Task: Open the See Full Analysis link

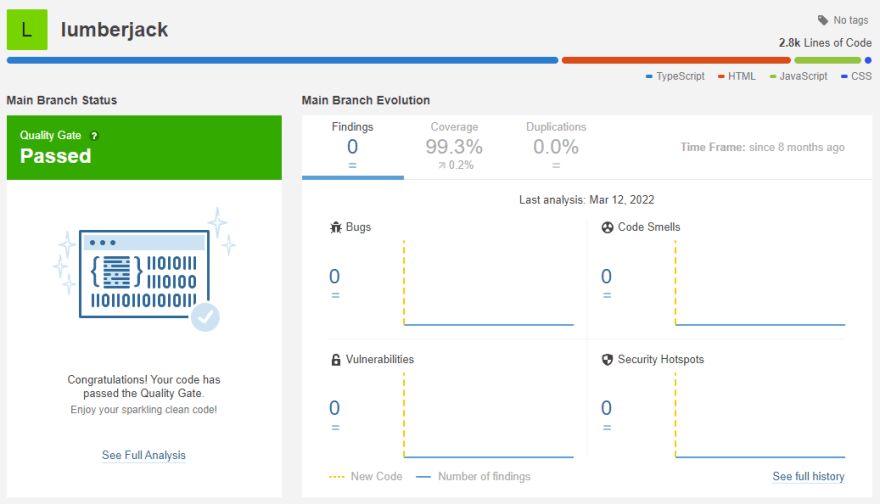Action: pyautogui.click(x=144, y=455)
